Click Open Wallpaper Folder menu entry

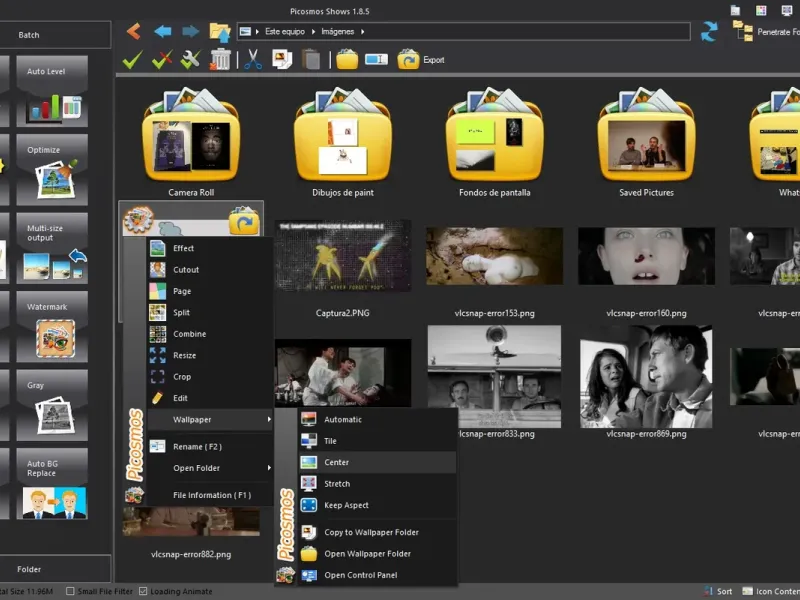click(367, 554)
